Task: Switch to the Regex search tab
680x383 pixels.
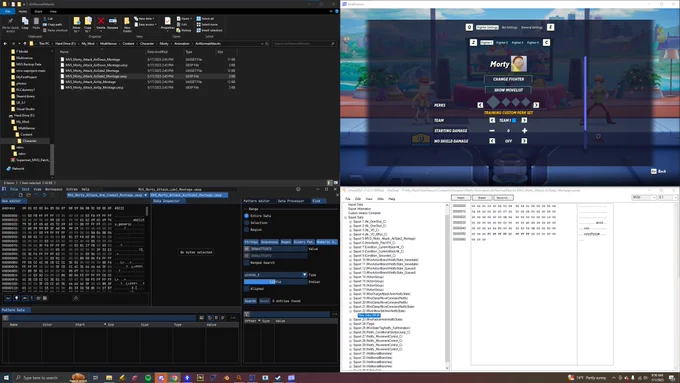Action: [x=286, y=242]
